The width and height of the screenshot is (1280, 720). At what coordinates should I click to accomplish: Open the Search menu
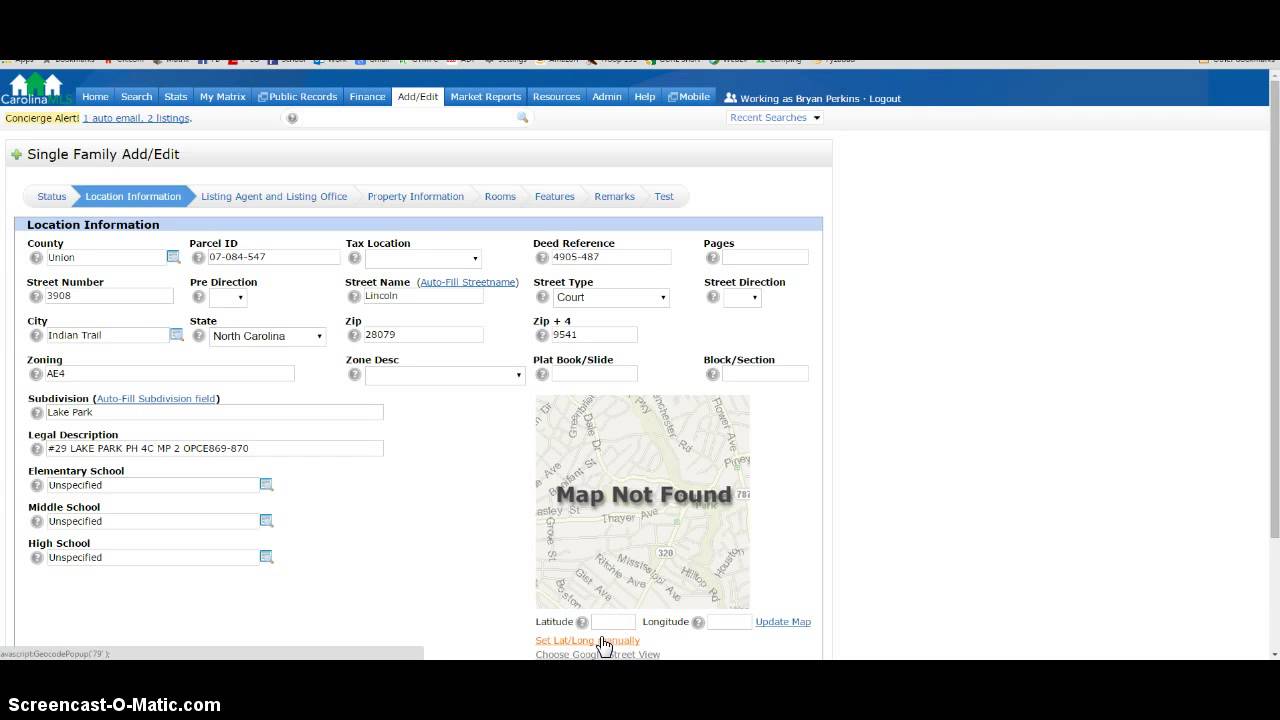(x=137, y=97)
